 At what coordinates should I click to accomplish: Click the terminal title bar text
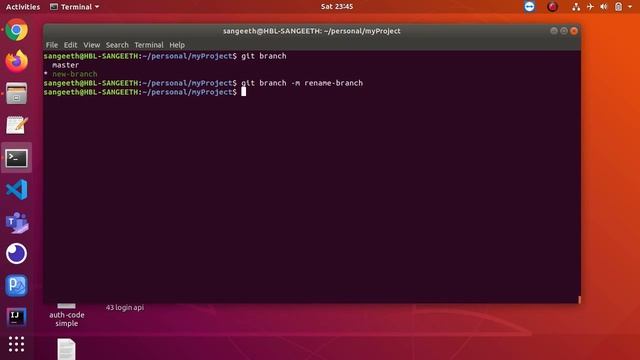pyautogui.click(x=311, y=31)
